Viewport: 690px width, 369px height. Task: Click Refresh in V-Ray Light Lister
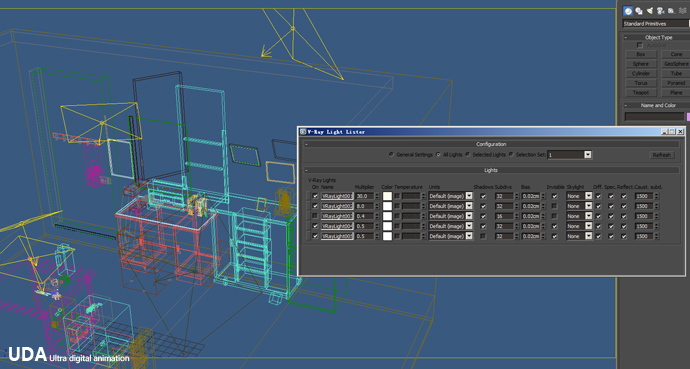[x=661, y=155]
